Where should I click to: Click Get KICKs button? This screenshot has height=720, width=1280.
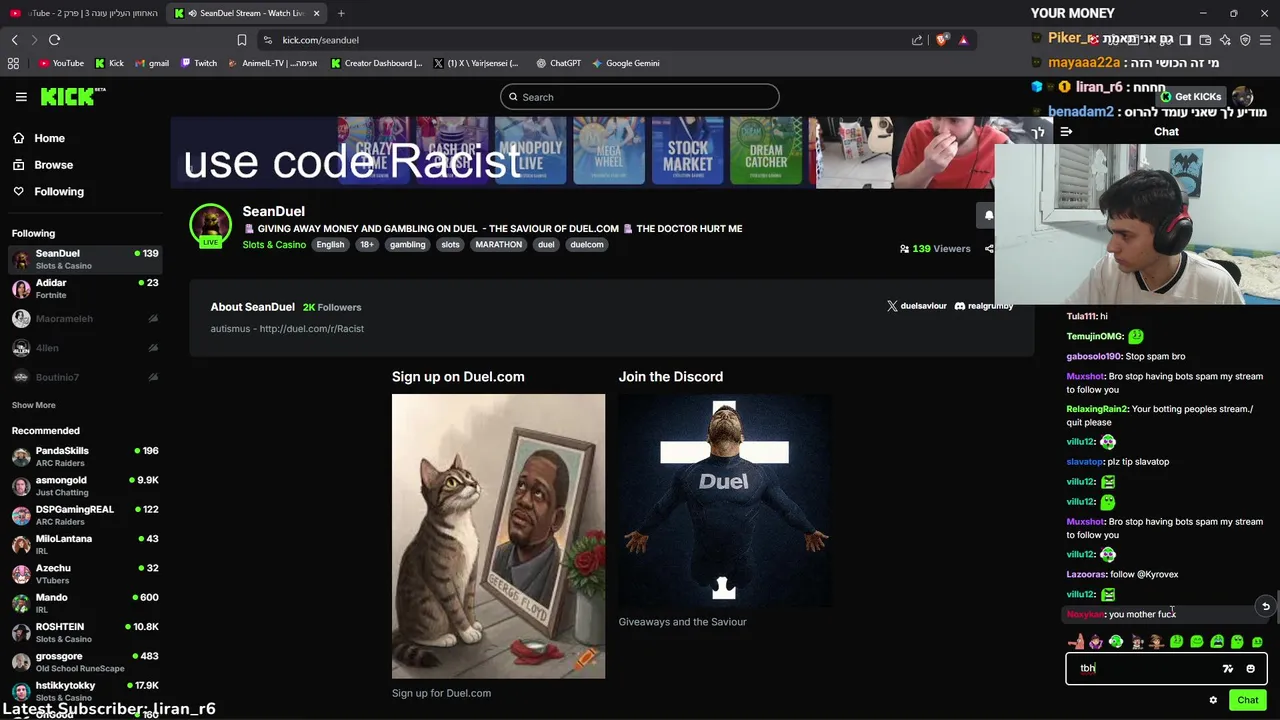point(1192,97)
